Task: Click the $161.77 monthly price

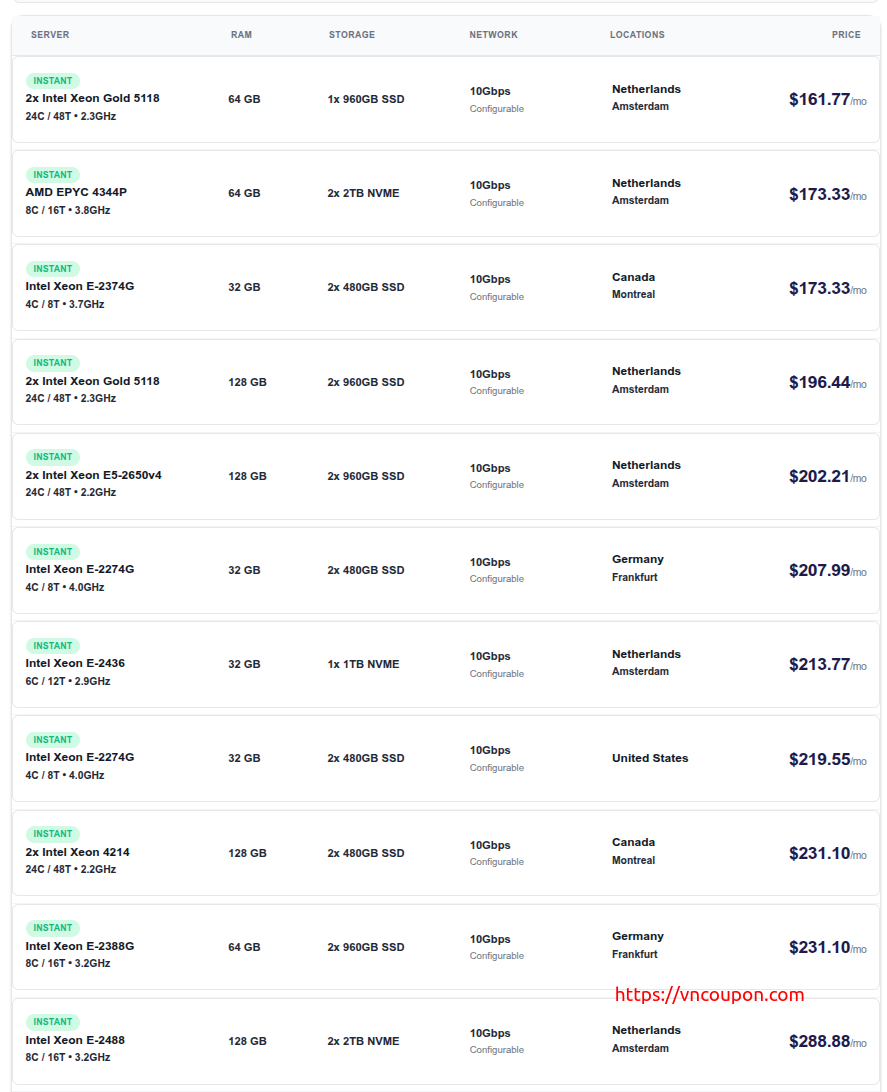Action: (819, 100)
